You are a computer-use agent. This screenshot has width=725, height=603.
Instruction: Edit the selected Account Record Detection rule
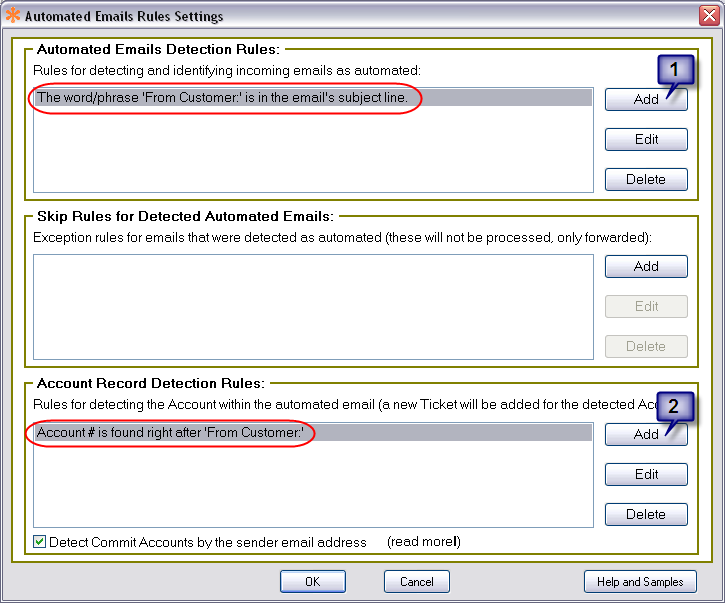click(x=646, y=474)
